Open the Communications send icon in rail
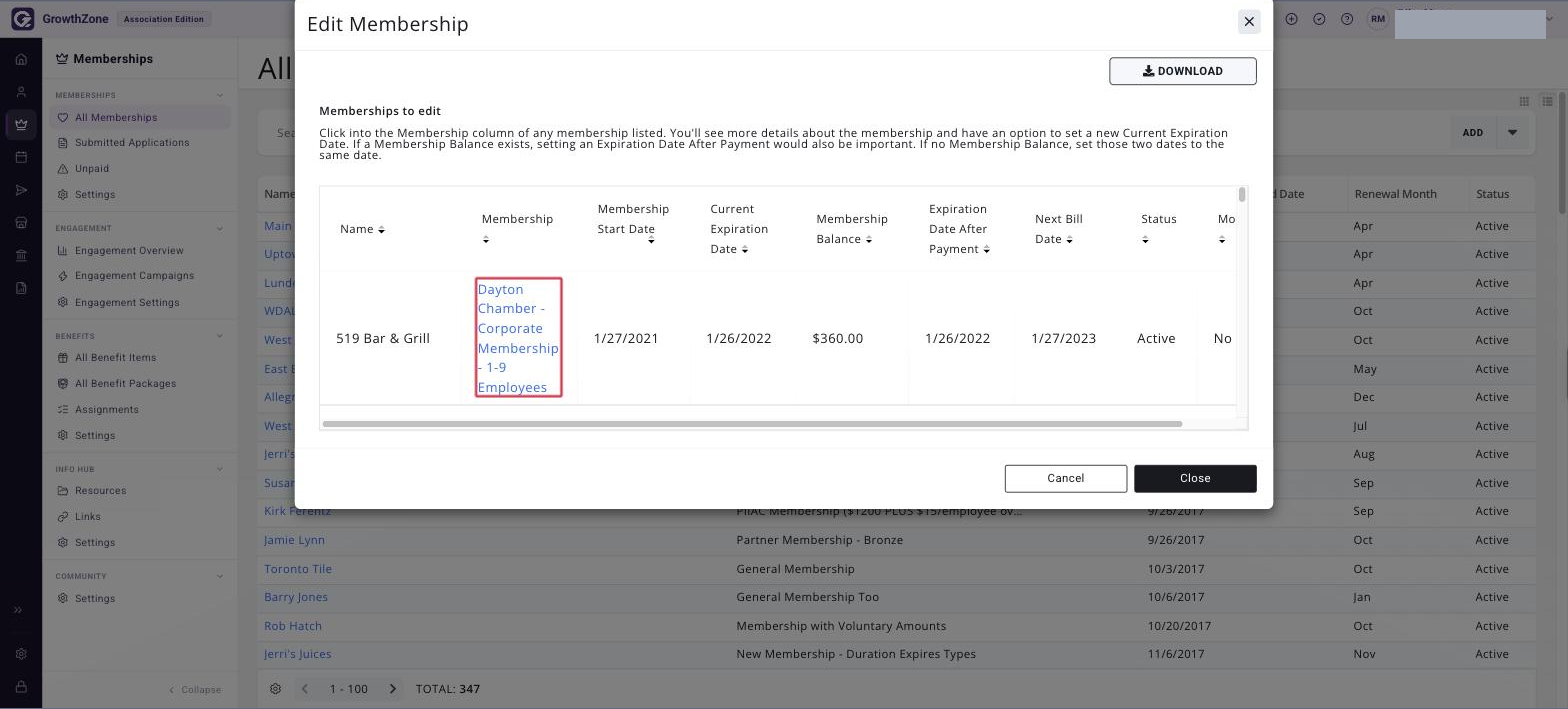The height and width of the screenshot is (709, 1568). coord(21,190)
